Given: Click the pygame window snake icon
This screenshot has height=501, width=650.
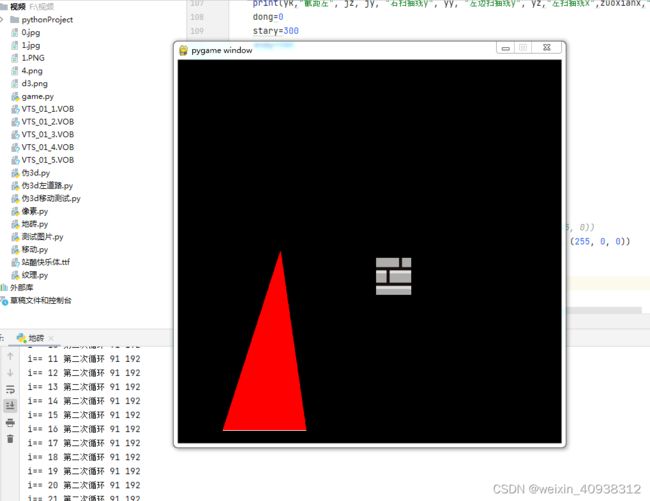Looking at the screenshot, I should (x=183, y=51).
